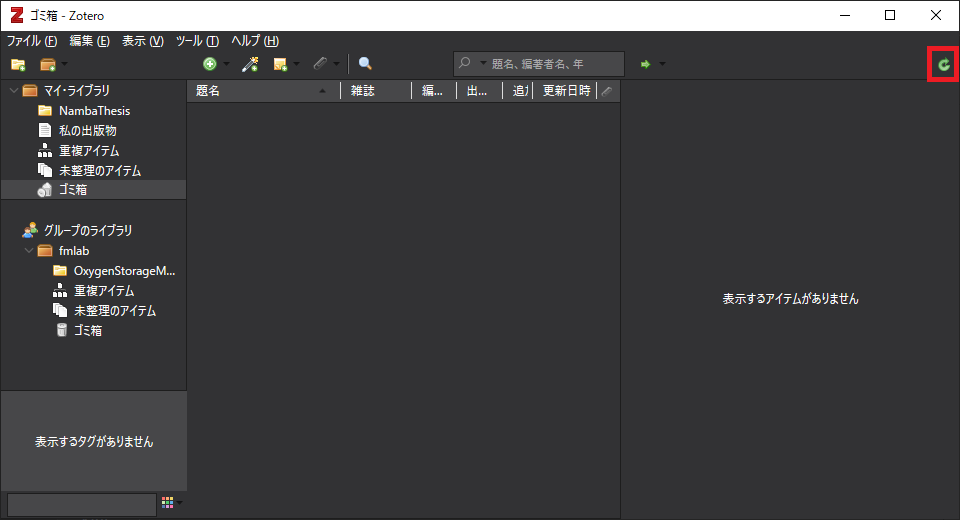Sort items by the 題名 column header
Screen dimensions: 960x520
pos(263,91)
